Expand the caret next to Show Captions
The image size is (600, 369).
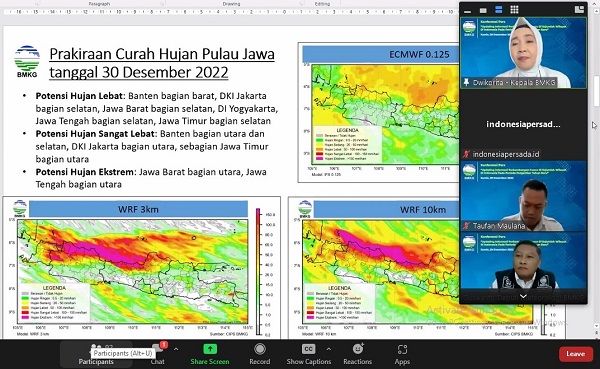(328, 349)
